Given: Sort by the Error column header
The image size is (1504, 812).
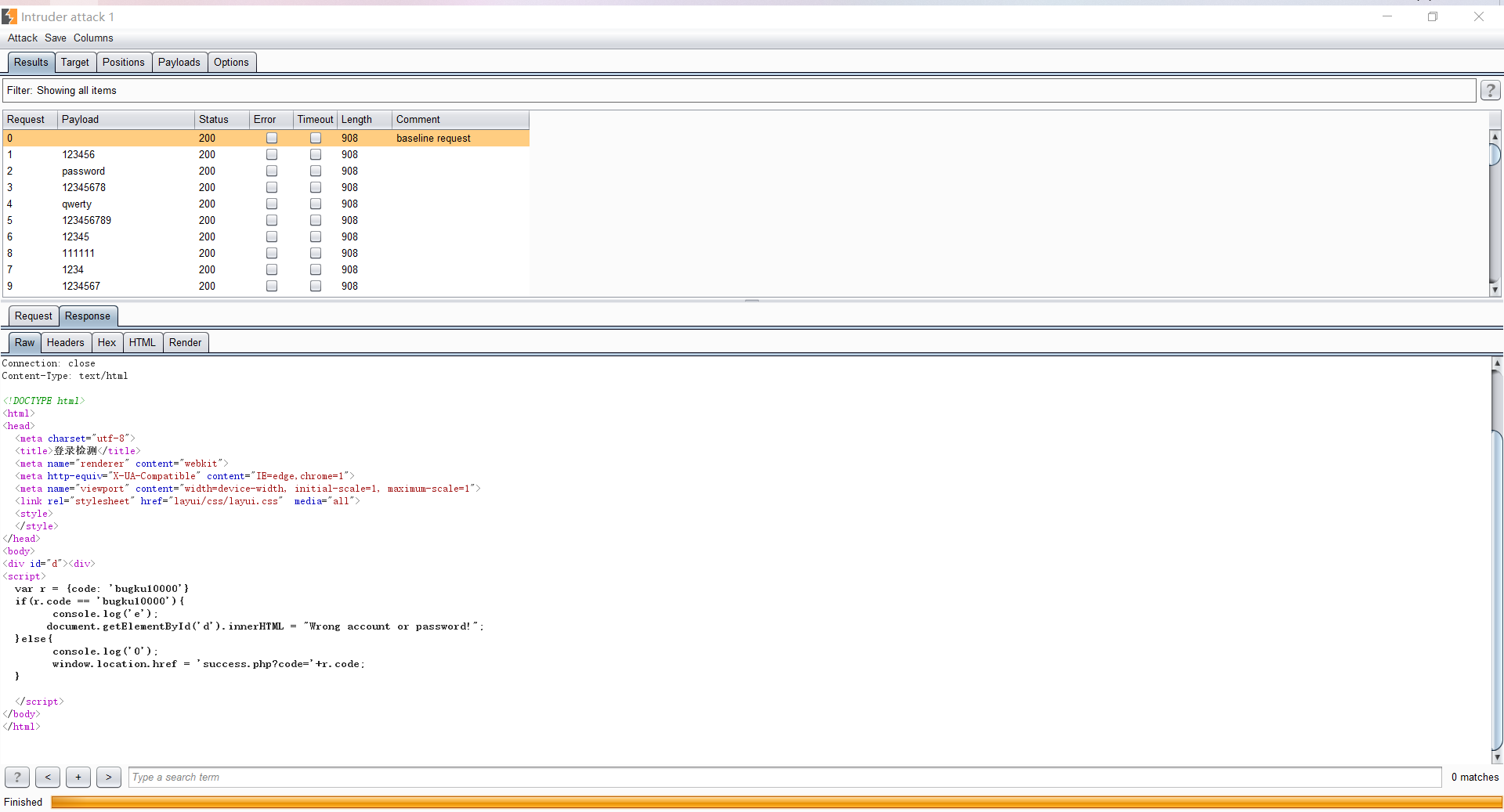Looking at the screenshot, I should coord(271,119).
